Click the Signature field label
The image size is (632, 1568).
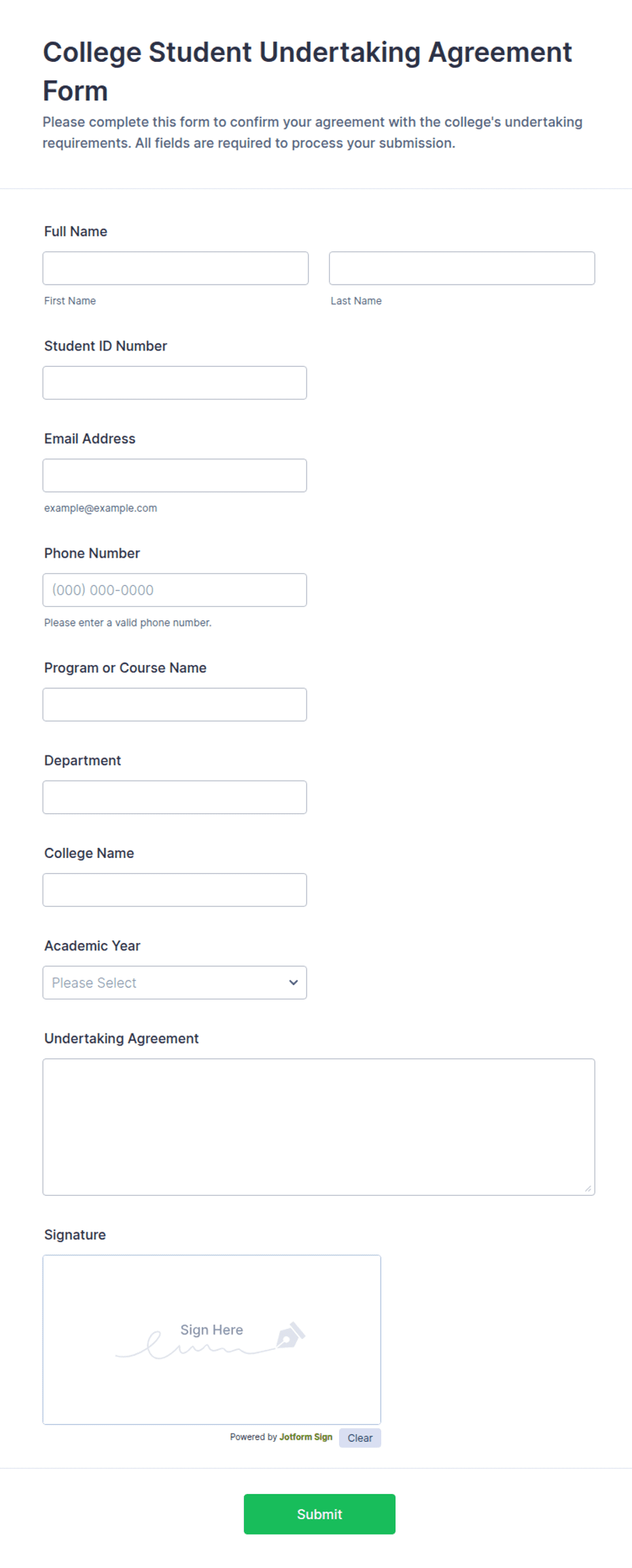coord(75,1235)
